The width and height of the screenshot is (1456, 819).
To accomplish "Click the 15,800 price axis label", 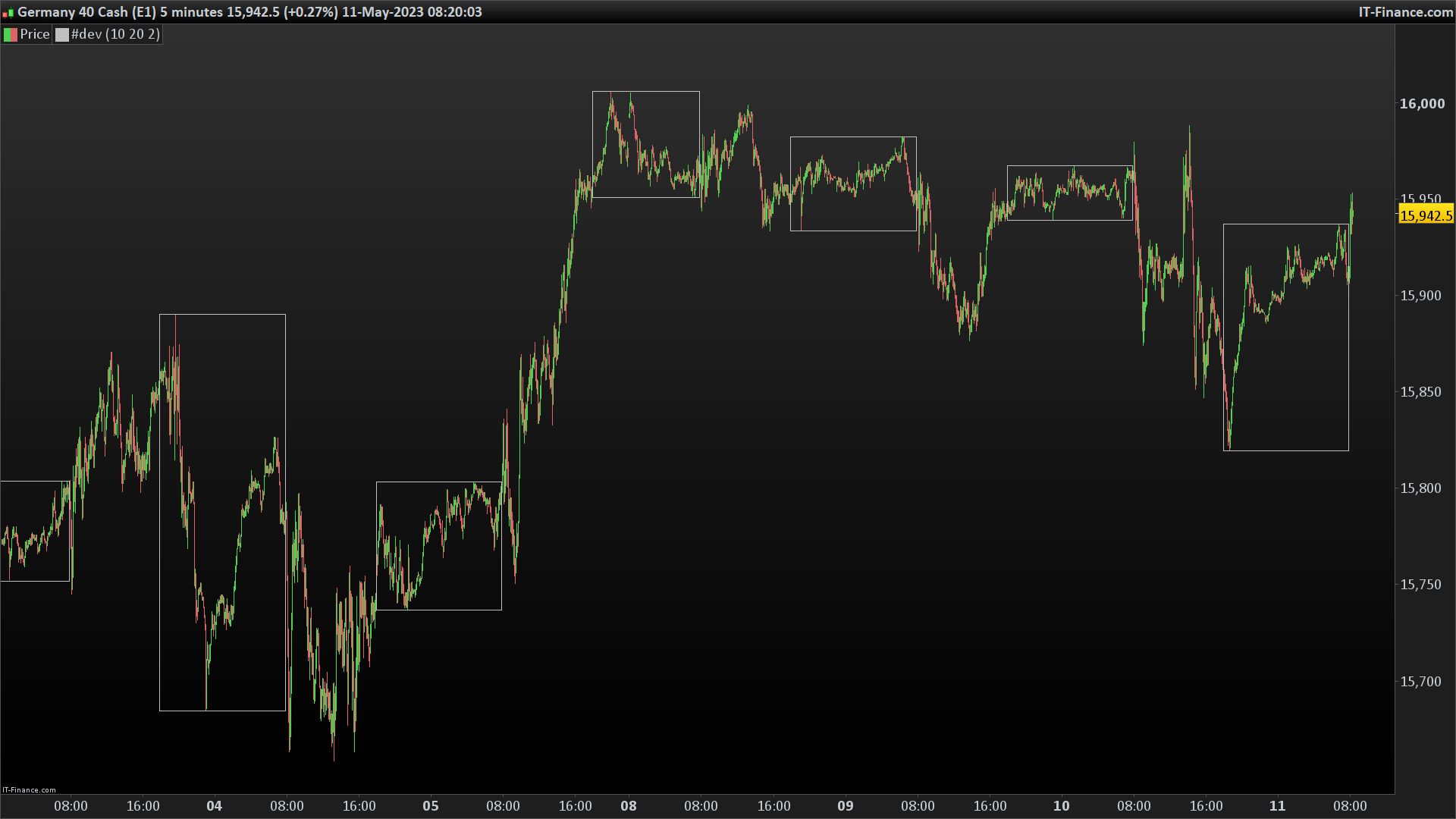I will point(1420,488).
